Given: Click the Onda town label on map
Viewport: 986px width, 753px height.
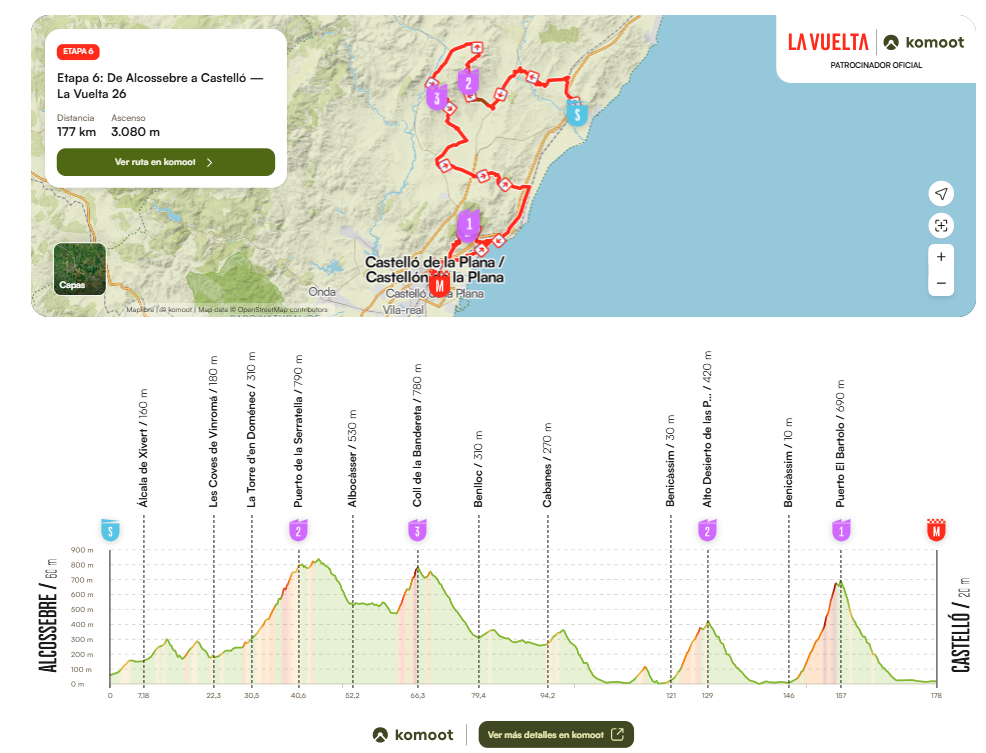Looking at the screenshot, I should point(322,292).
